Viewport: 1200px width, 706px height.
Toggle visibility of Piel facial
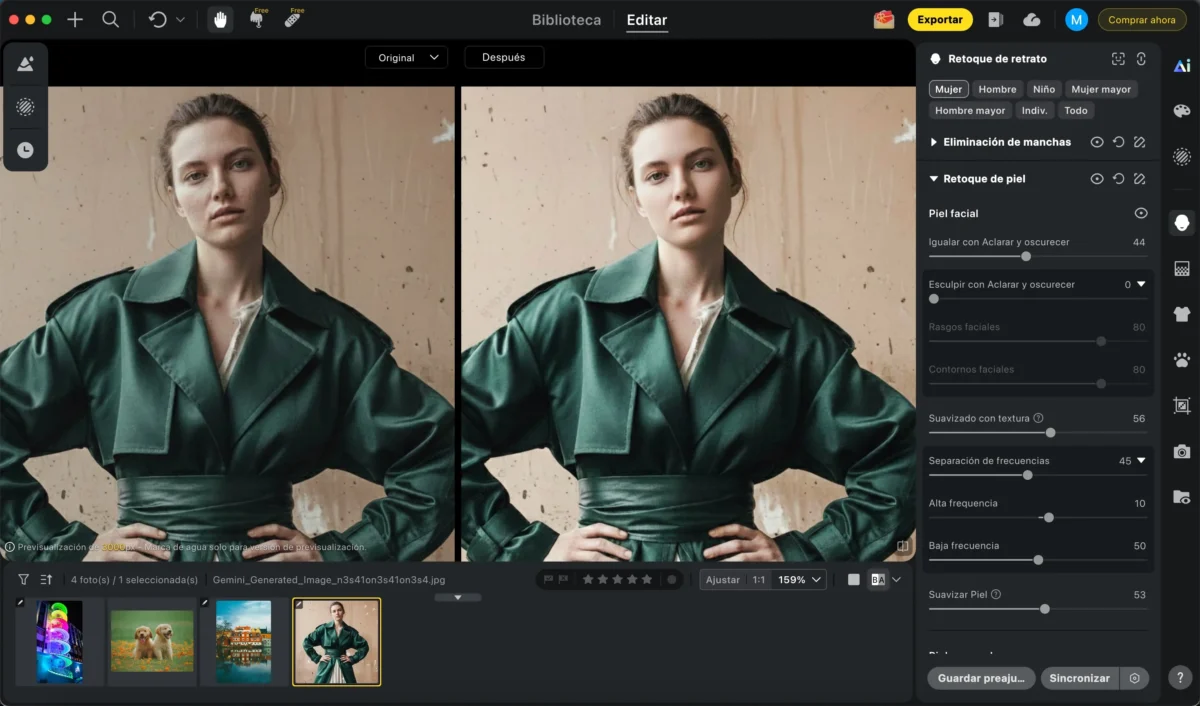(x=1140, y=213)
